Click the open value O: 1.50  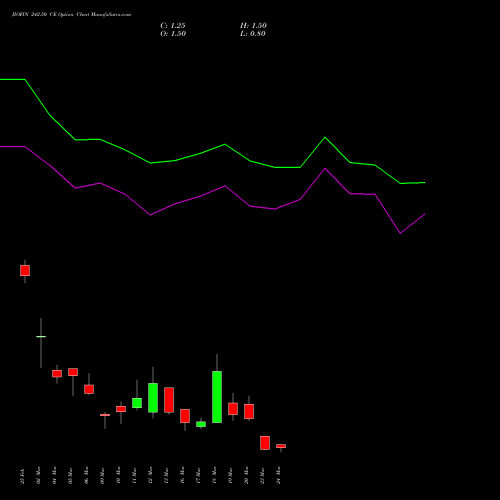pos(173,34)
